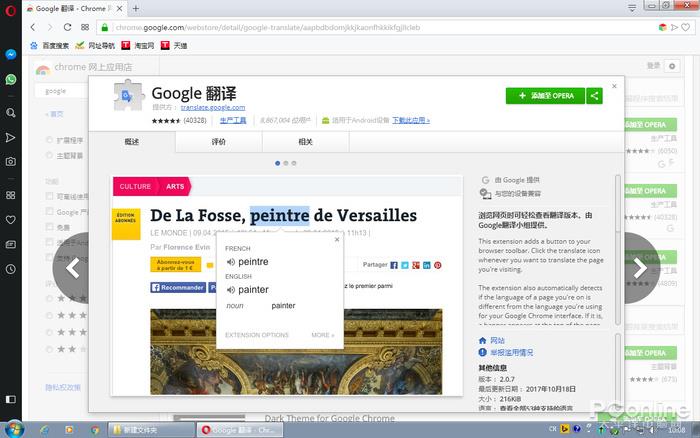This screenshot has width=700, height=438.
Task: Open Speed Dial grid icon in sidebar
Action: point(10,194)
